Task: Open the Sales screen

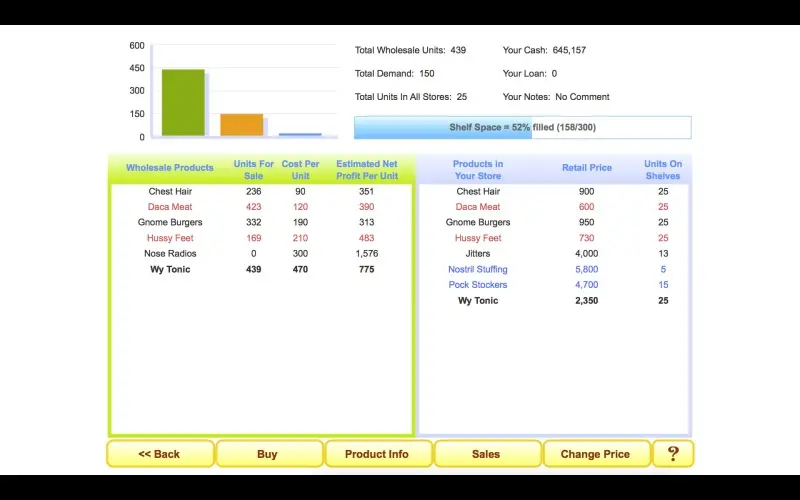Action: click(x=486, y=454)
